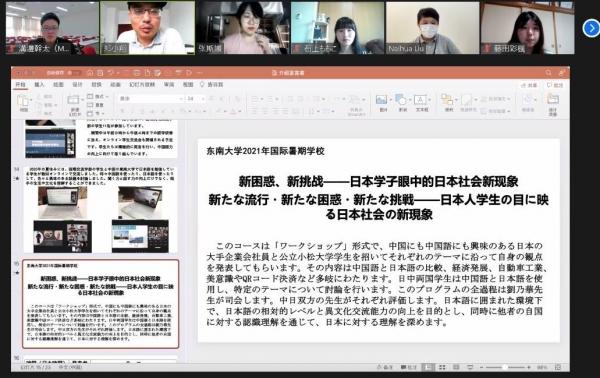Image resolution: width=600 pixels, height=378 pixels.
Task: Click the Notes (备注) button in status bar
Action: [385, 367]
